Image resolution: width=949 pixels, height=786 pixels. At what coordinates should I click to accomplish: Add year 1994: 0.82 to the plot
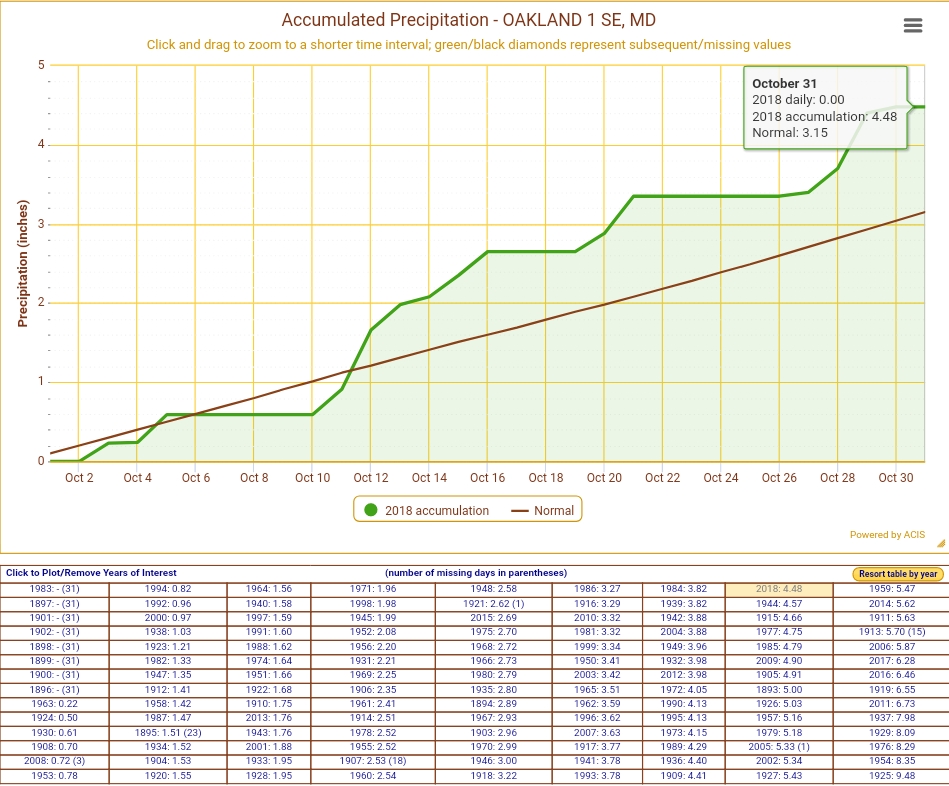[168, 590]
